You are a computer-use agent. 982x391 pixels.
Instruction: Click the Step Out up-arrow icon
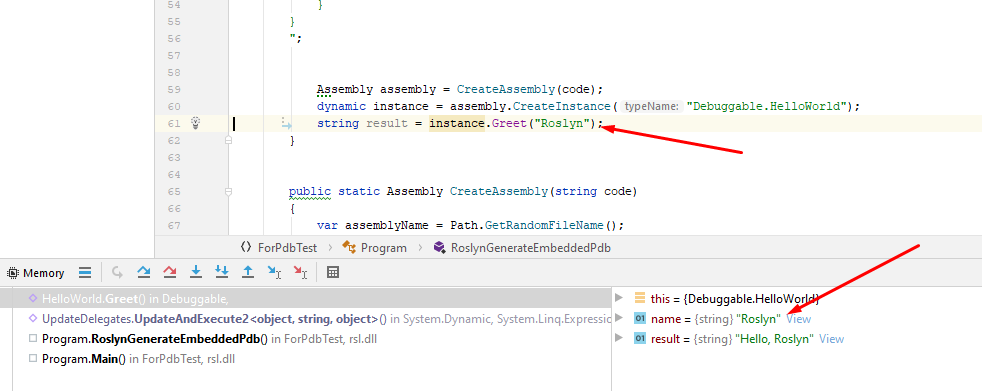click(x=248, y=272)
